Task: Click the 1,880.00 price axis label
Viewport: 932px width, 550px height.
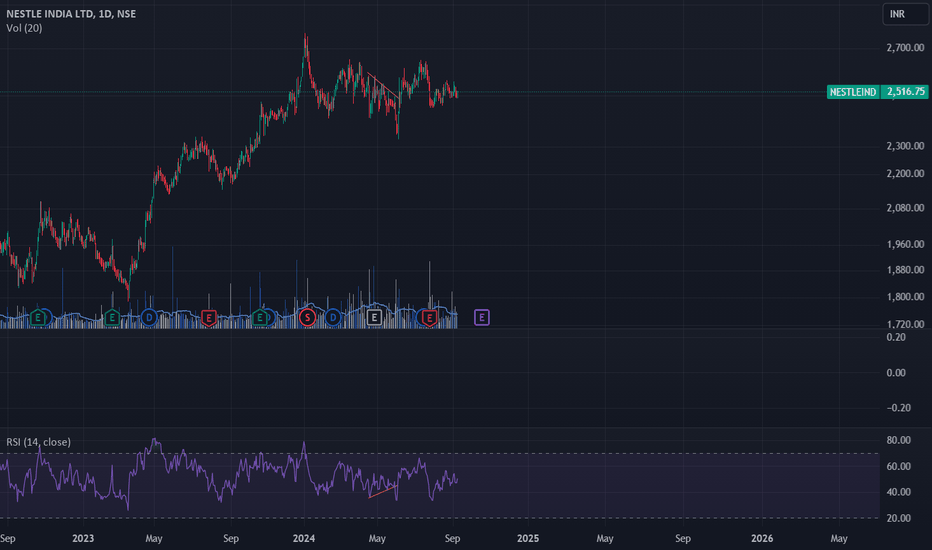Action: pyautogui.click(x=905, y=270)
